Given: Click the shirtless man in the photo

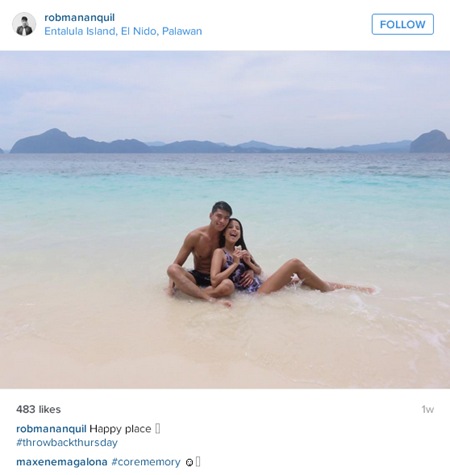Looking at the screenshot, I should [x=200, y=253].
